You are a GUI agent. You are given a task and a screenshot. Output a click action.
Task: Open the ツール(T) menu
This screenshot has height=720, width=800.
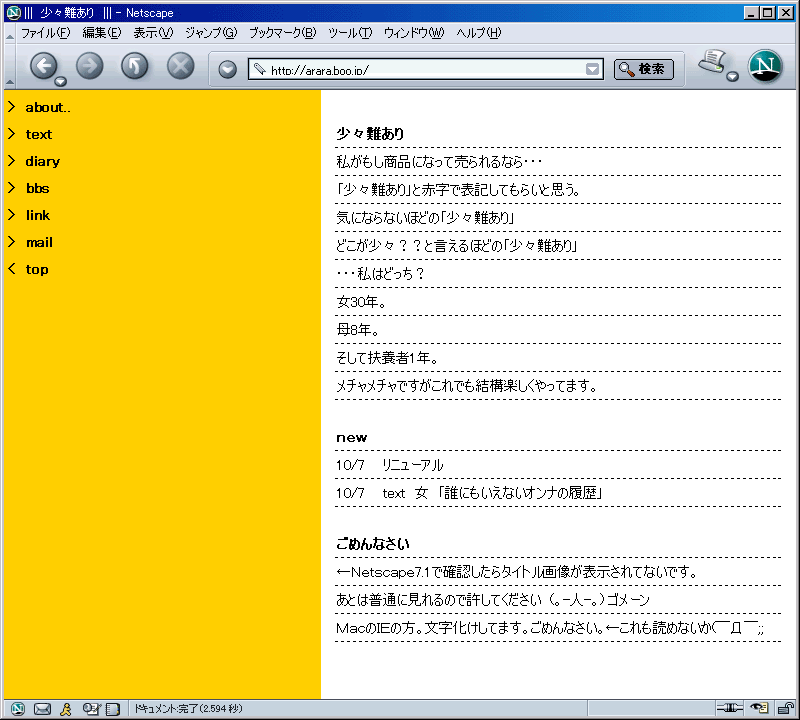(x=349, y=33)
